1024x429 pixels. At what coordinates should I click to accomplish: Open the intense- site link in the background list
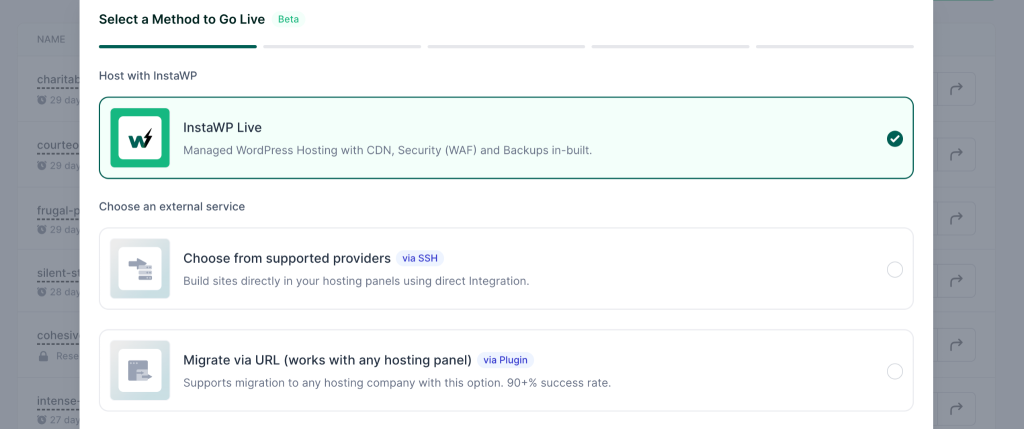(58, 400)
